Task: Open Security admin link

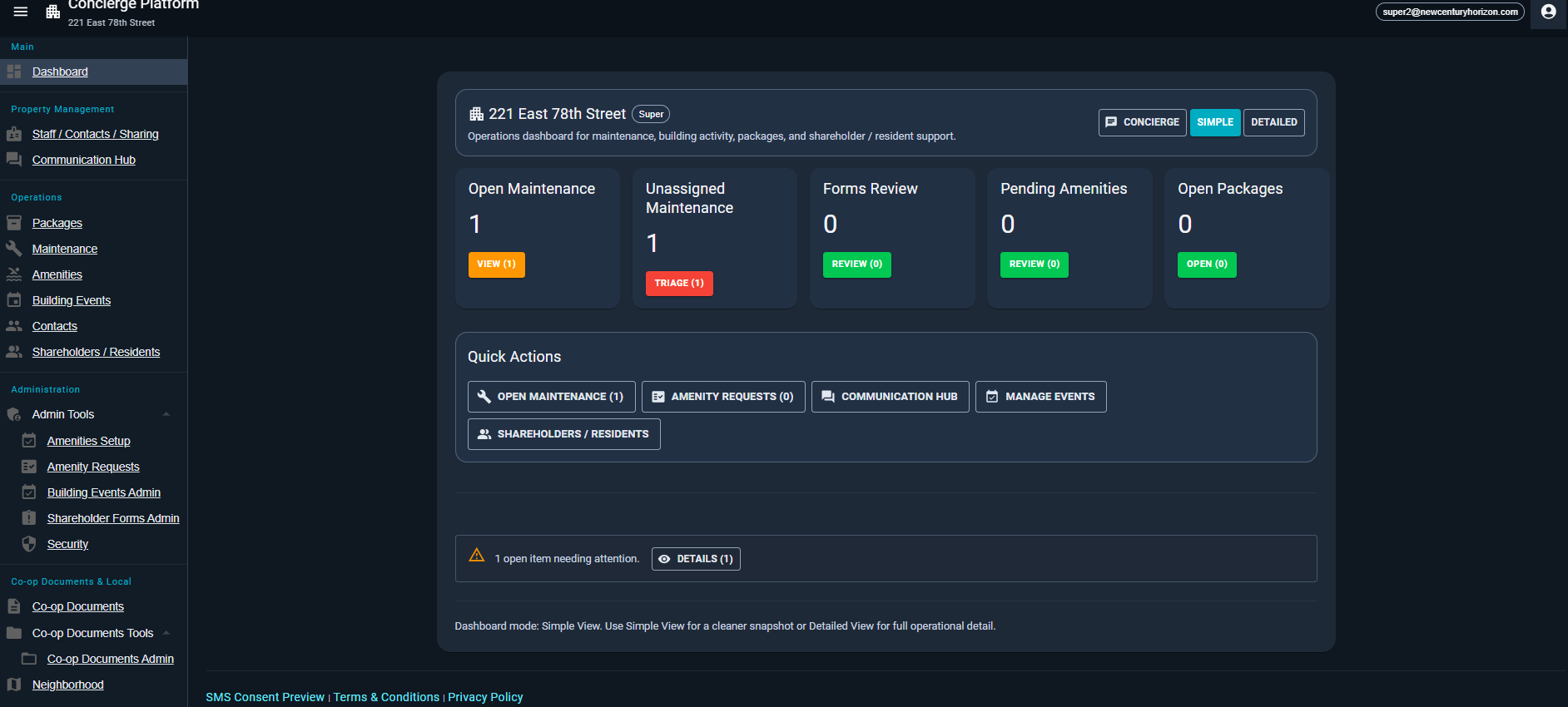Action: point(67,544)
